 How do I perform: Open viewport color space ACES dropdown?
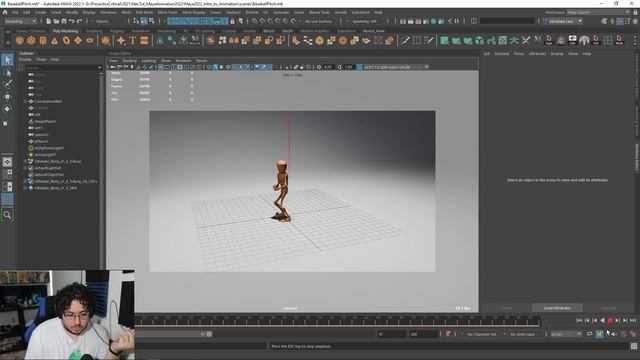pyautogui.click(x=396, y=67)
